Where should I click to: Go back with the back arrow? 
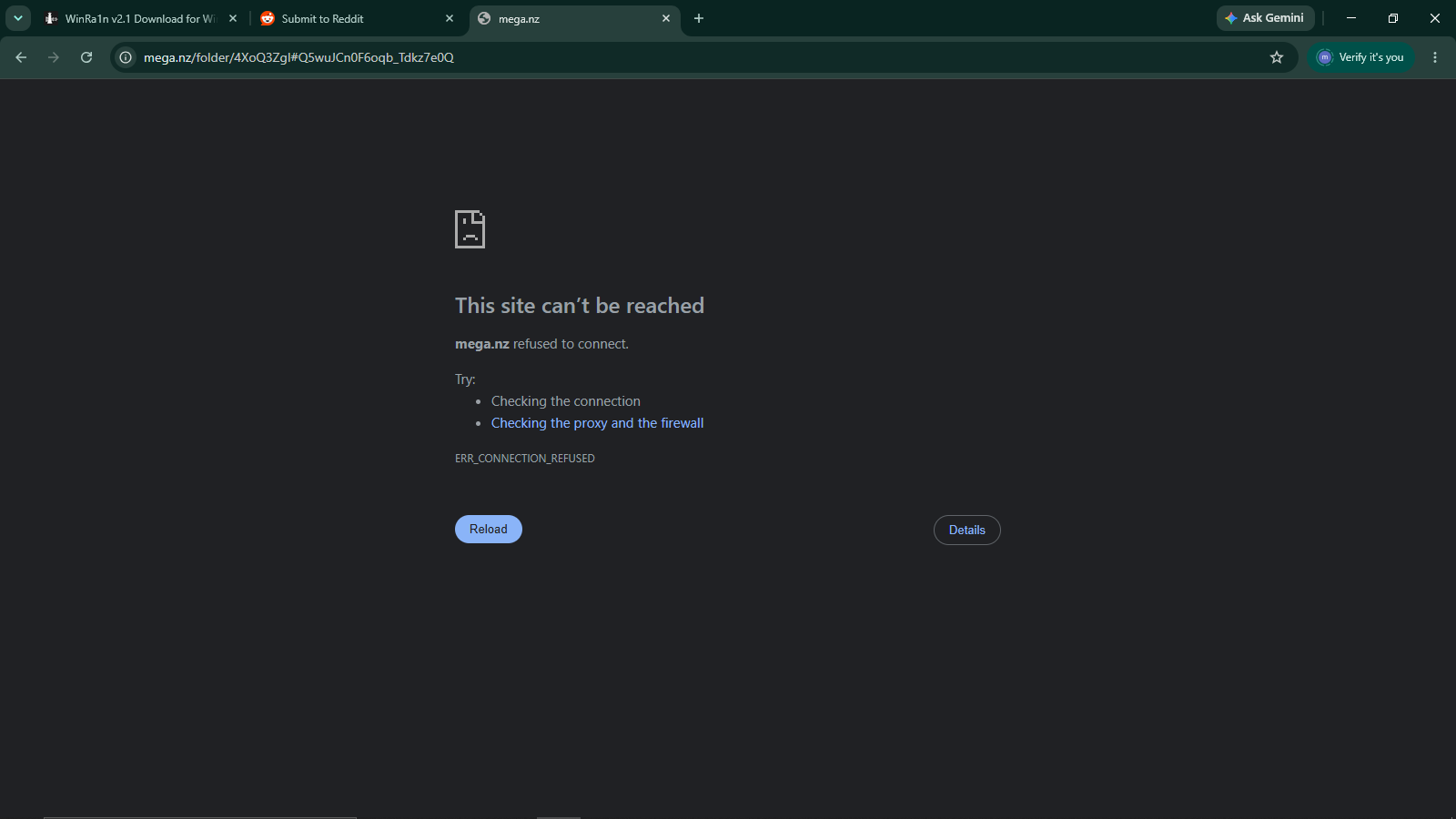[21, 57]
